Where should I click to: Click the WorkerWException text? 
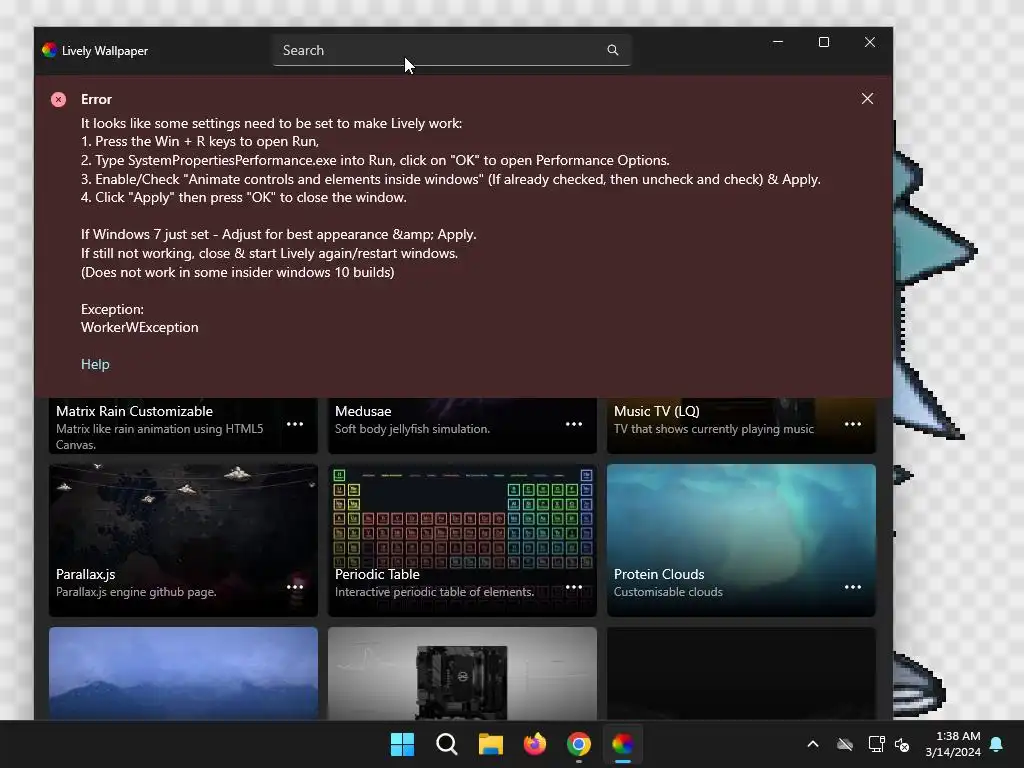(140, 328)
